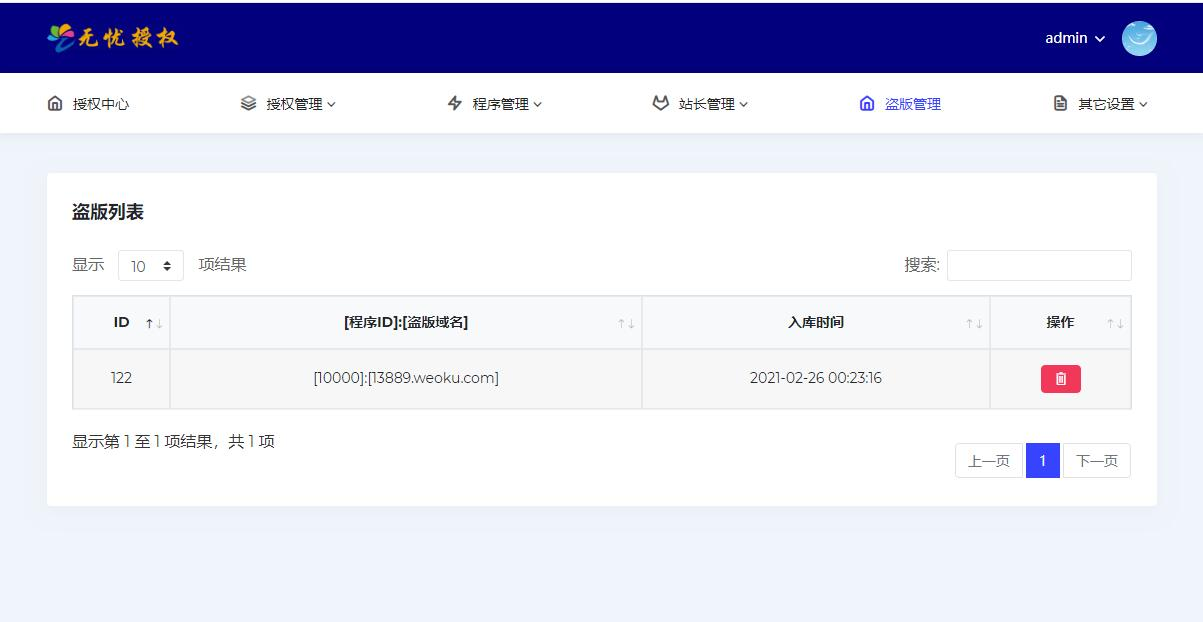
Task: Click the layers icon beside 授权管理
Action: click(x=246, y=103)
